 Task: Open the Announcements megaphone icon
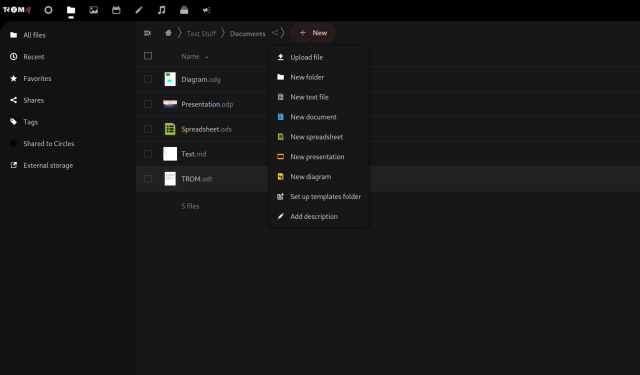207,10
